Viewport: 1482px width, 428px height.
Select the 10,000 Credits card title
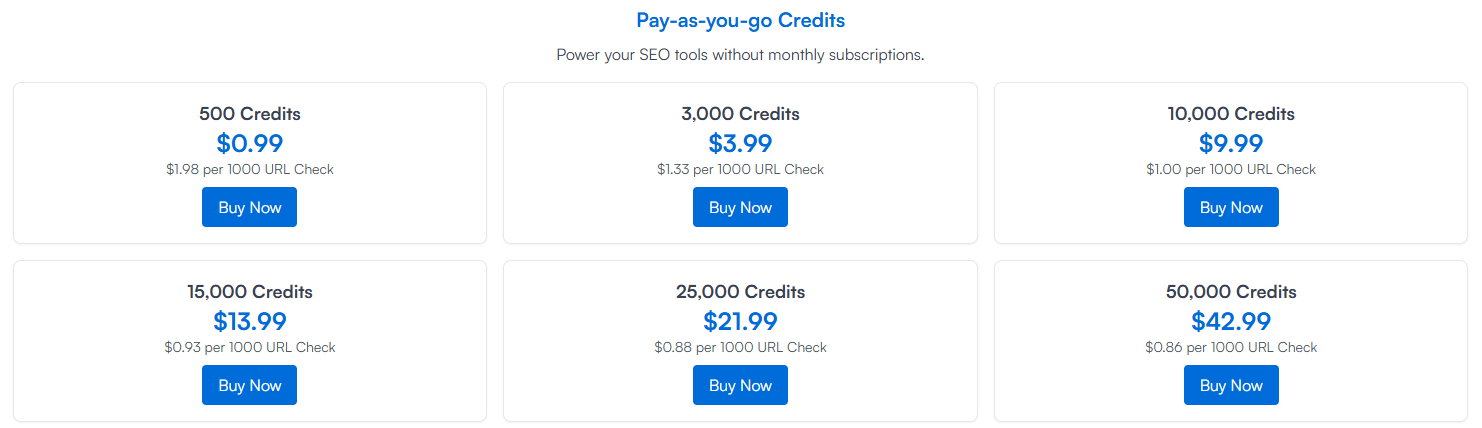click(1231, 114)
